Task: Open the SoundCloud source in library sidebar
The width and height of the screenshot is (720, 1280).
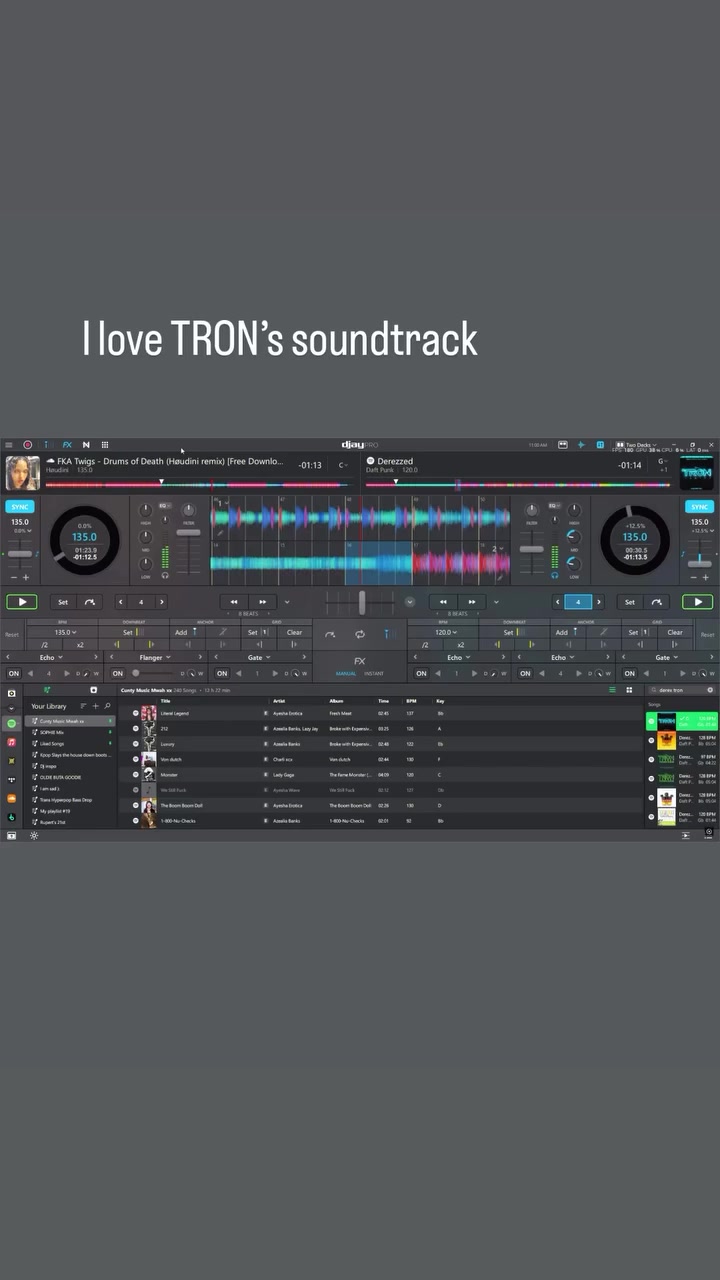Action: (x=12, y=798)
